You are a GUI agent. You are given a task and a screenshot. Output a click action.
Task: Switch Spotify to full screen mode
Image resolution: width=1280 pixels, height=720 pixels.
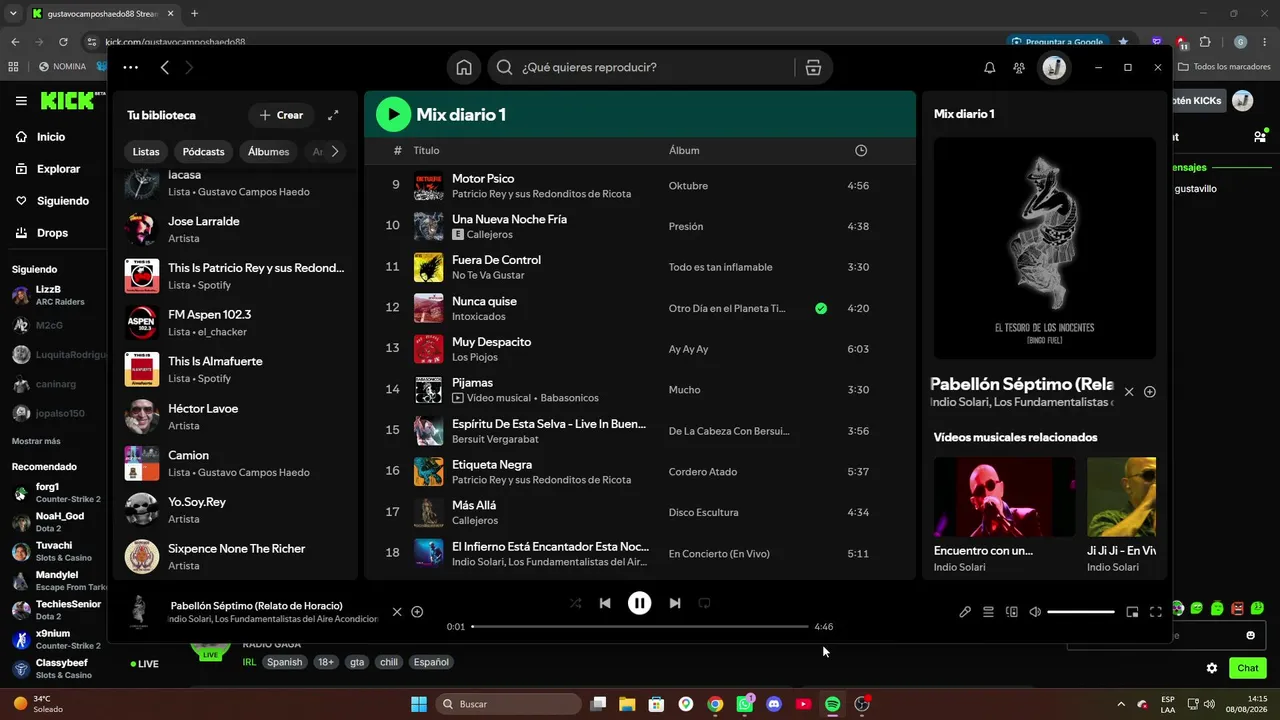[x=1156, y=612]
